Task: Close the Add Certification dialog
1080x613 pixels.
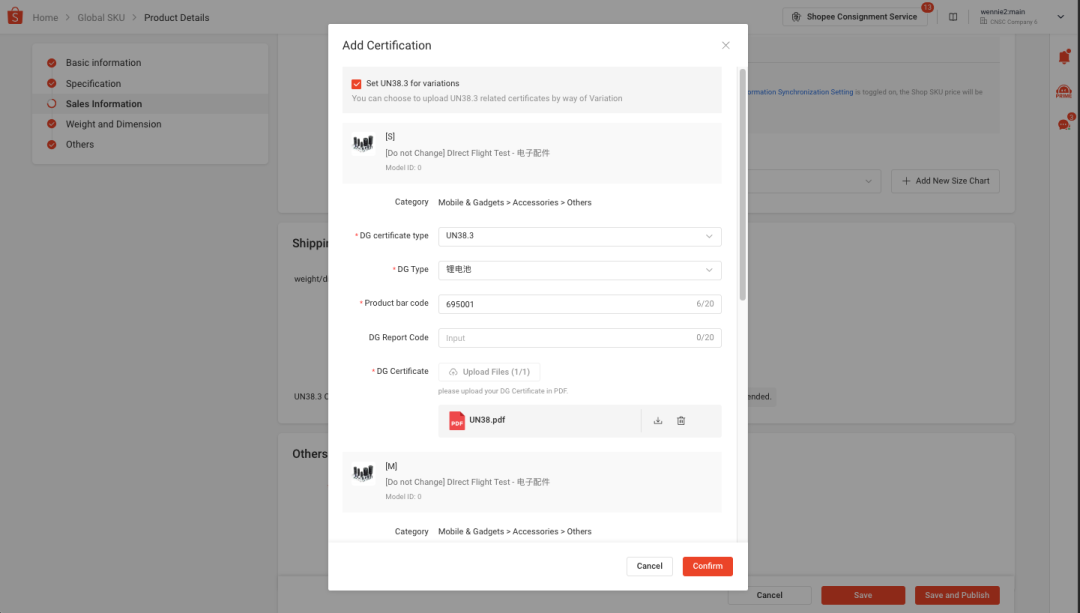Action: pyautogui.click(x=726, y=45)
